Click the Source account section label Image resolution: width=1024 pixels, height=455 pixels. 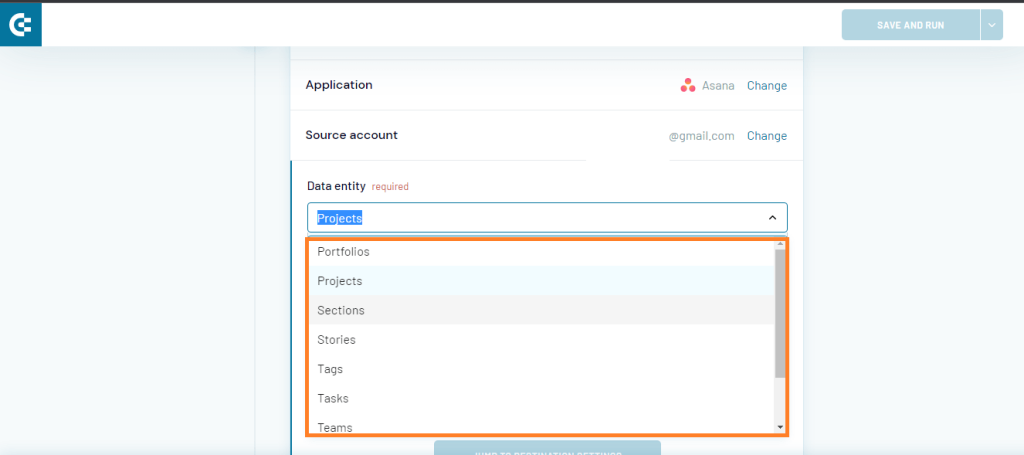(351, 135)
